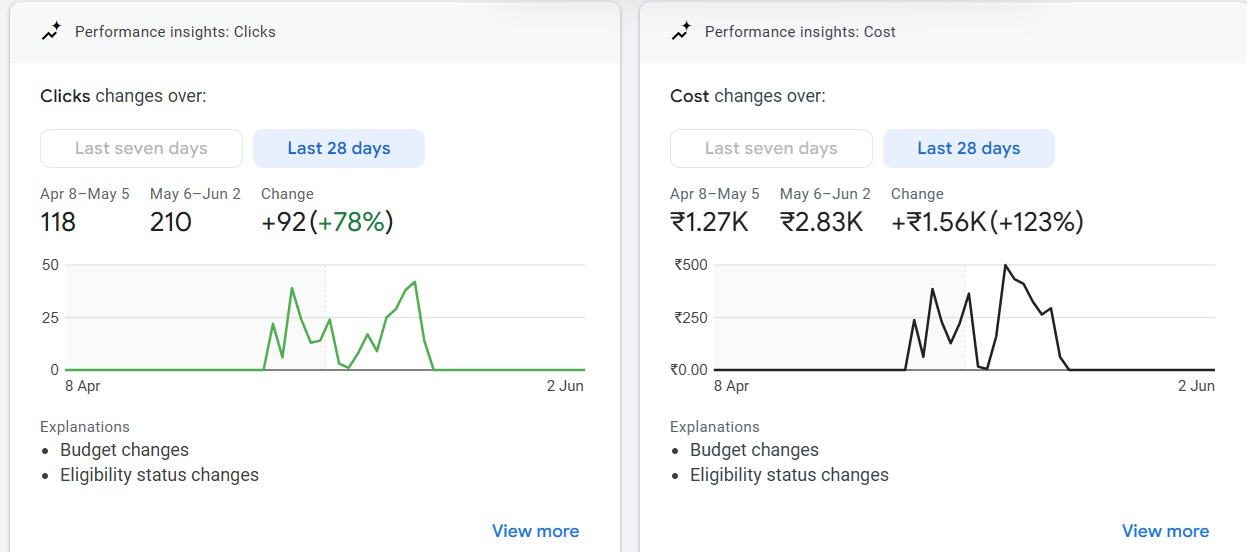
Task: Open View more in Clicks card
Action: click(x=535, y=531)
